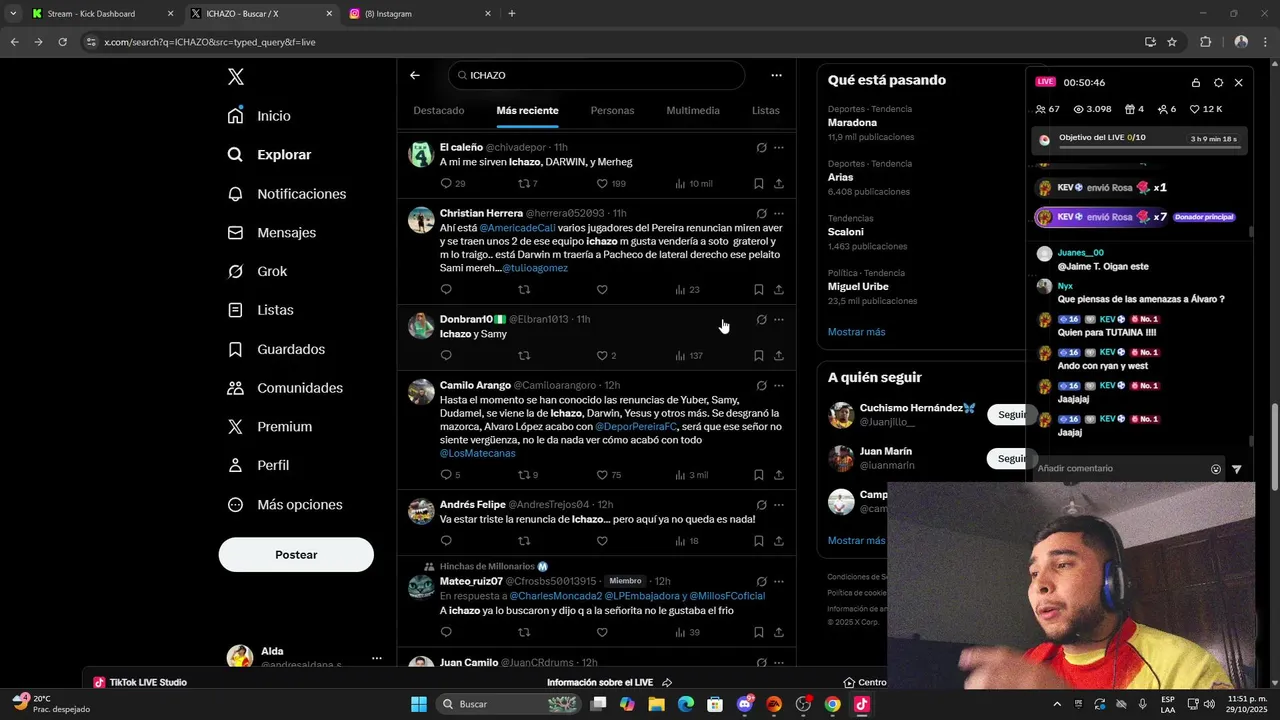Open Notificaciones in sidebar

287,194
